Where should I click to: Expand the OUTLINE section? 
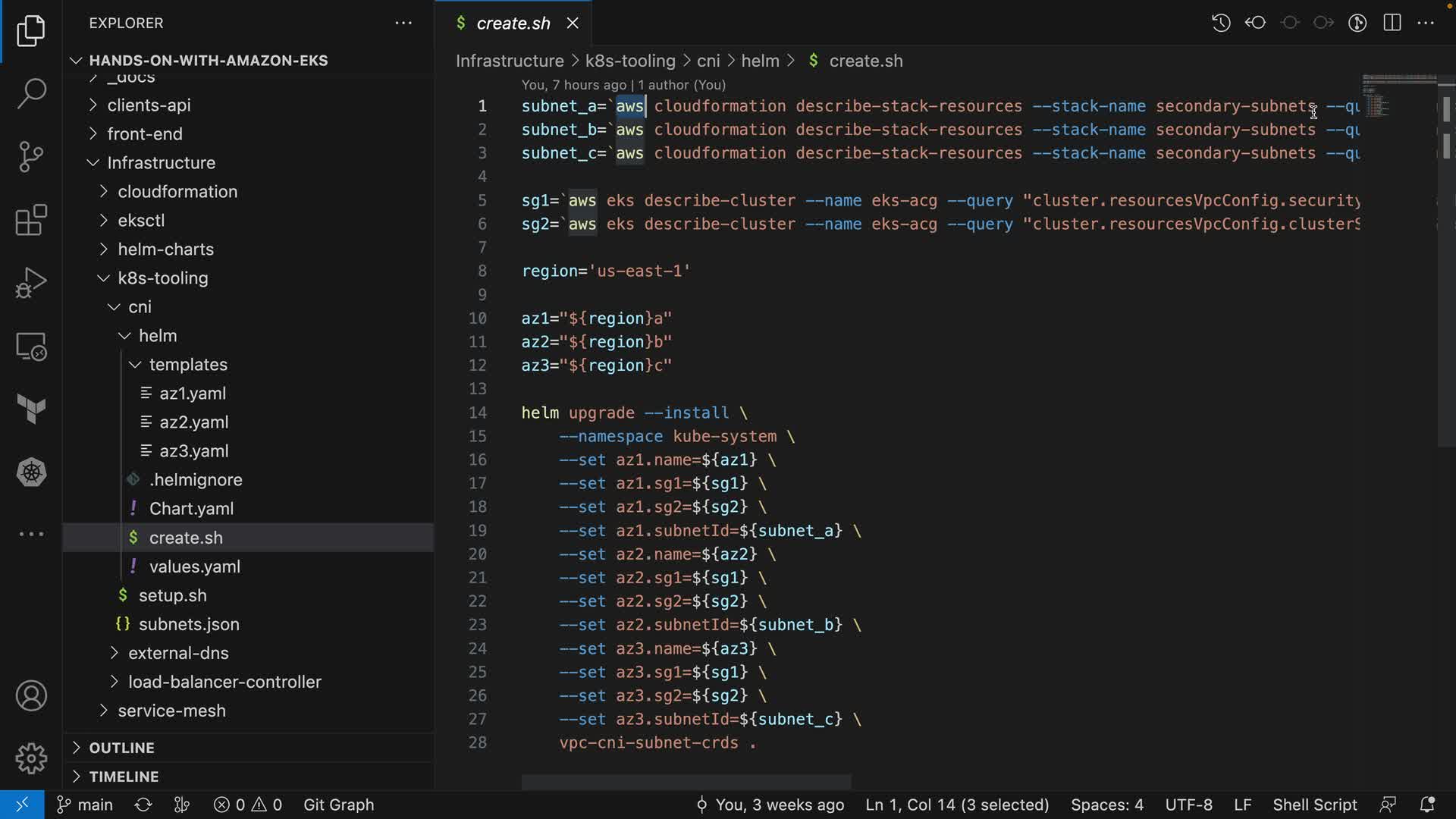click(x=121, y=748)
